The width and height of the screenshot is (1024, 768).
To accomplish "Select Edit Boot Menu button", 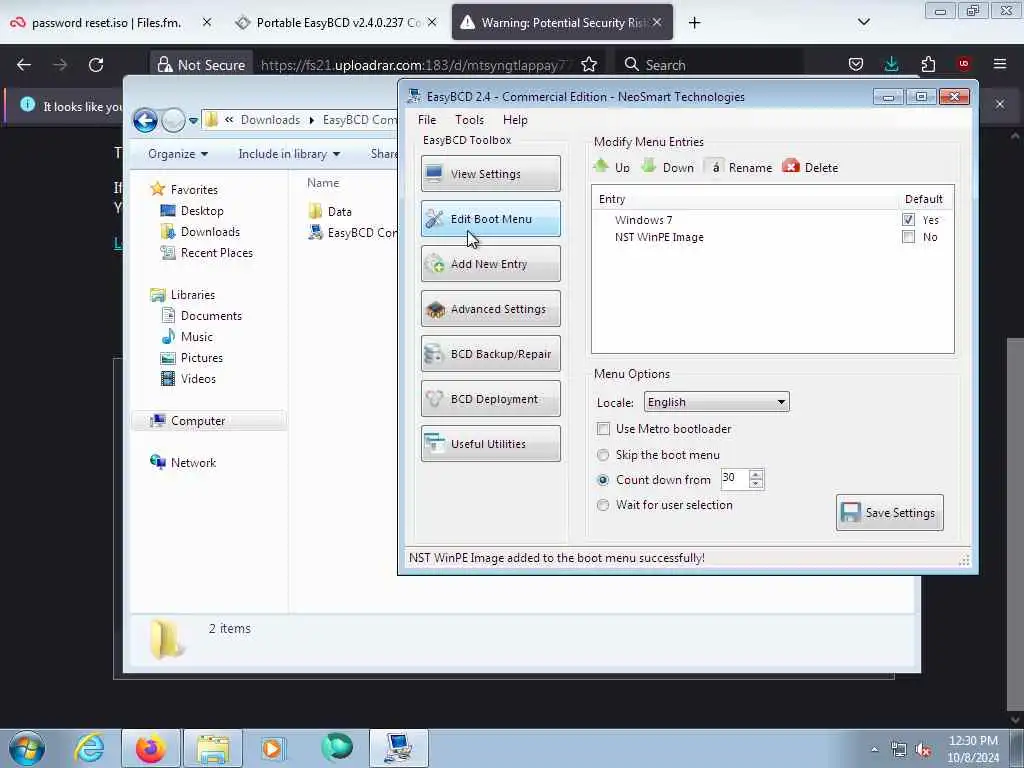I will tap(490, 219).
